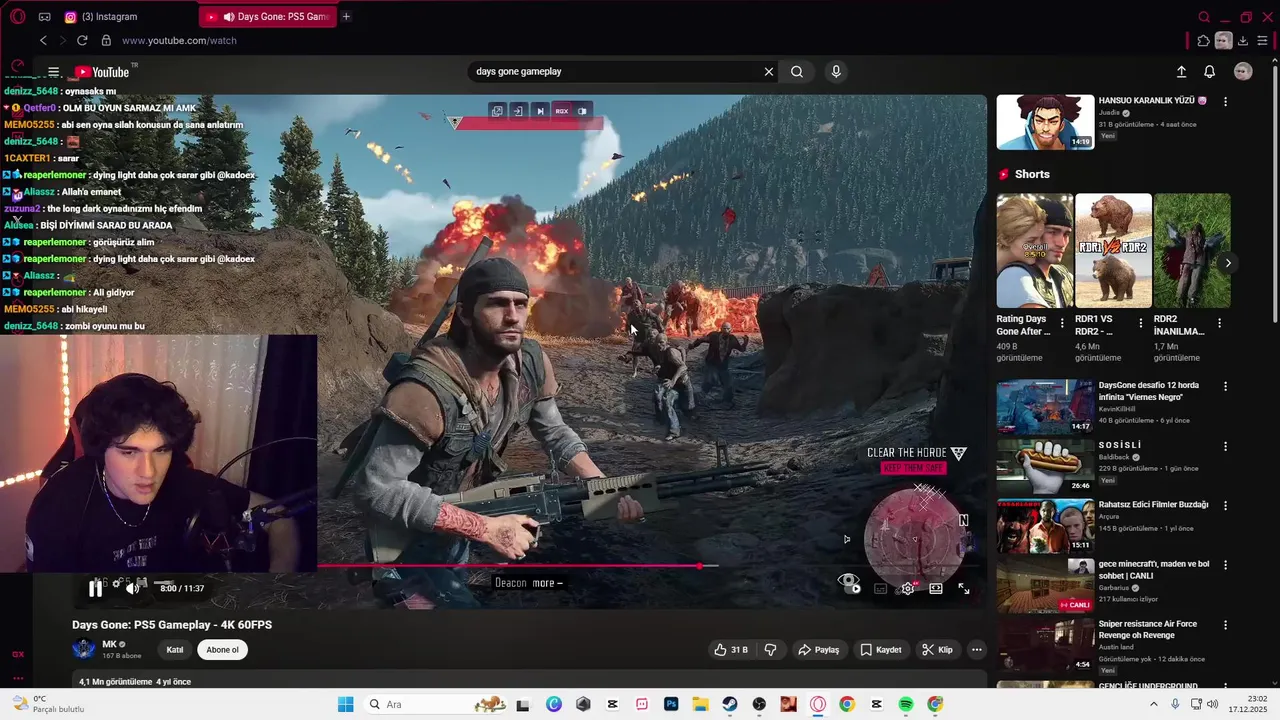
Task: Show next Shorts with right chevron
Action: [x=1228, y=263]
